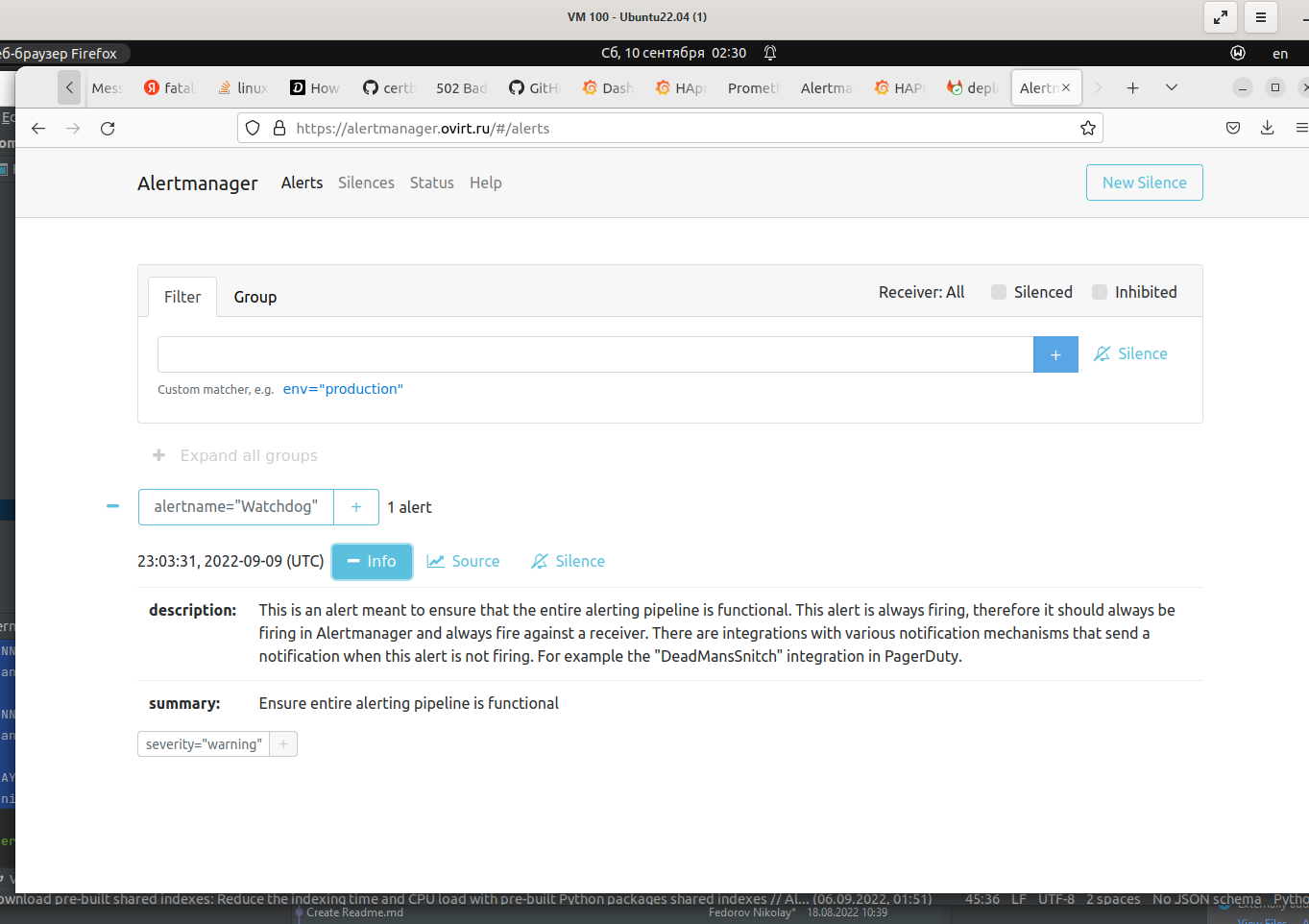This screenshot has height=924, width=1309.
Task: Open the Firefox downloads icon
Action: tap(1268, 128)
